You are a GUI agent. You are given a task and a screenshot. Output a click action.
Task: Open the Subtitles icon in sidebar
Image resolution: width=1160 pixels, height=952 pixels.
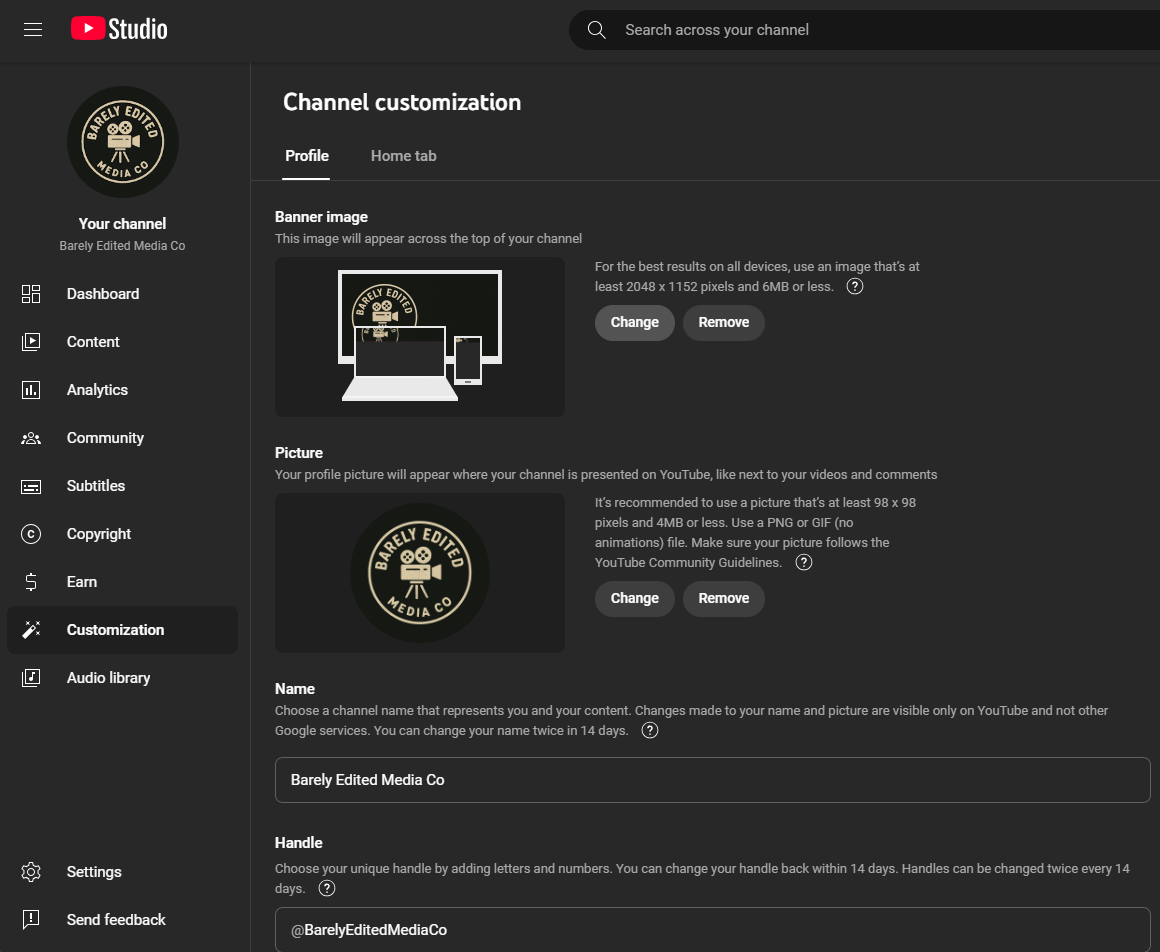(31, 486)
